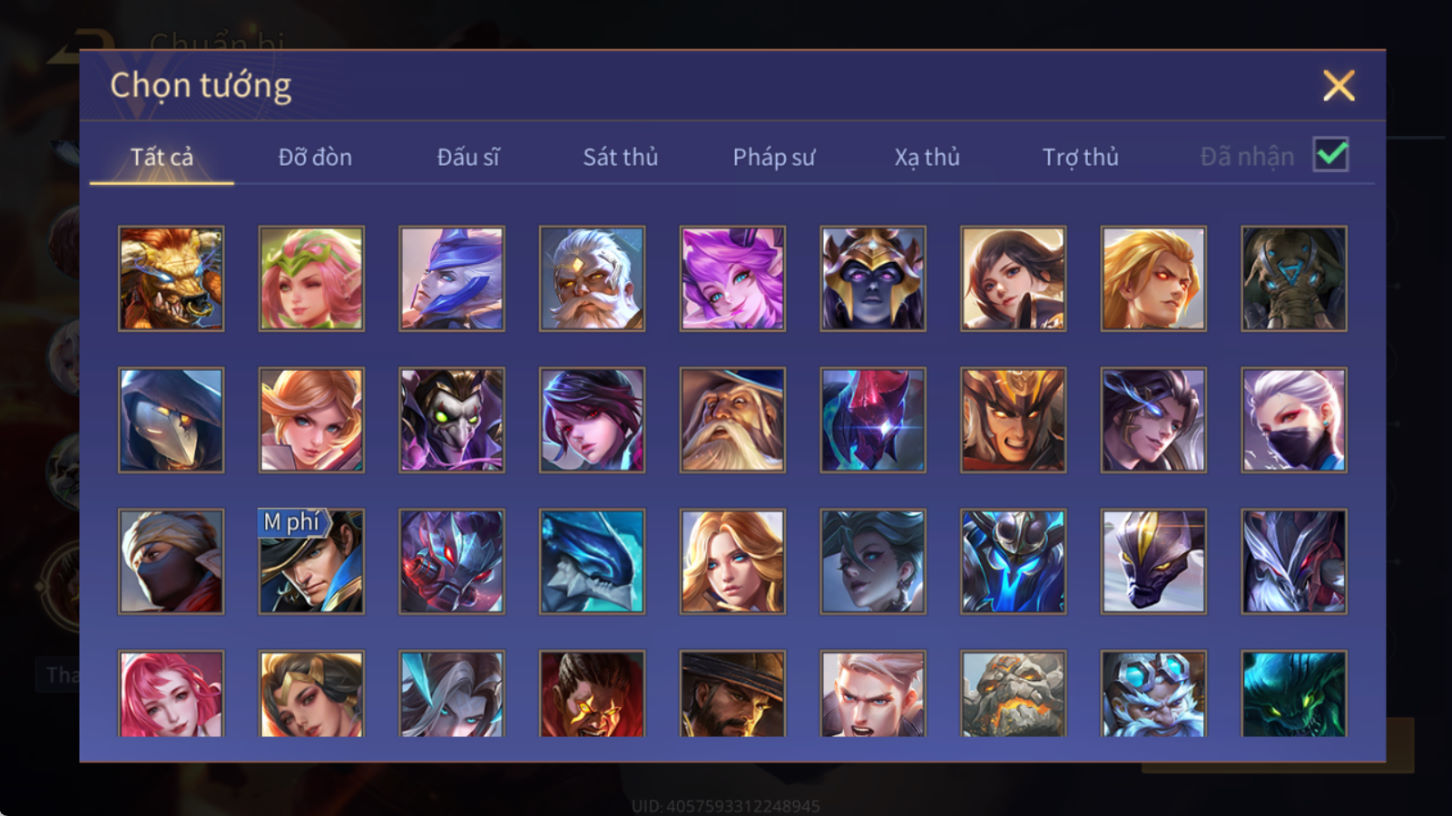Pick the pink-haired hero with green leaf crown

(311, 278)
